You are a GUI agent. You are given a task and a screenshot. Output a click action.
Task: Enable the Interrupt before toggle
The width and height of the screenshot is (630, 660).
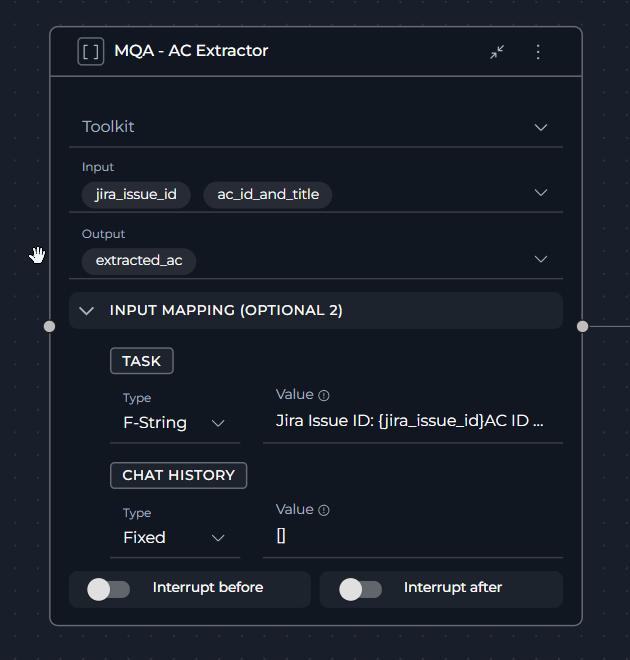(x=109, y=589)
